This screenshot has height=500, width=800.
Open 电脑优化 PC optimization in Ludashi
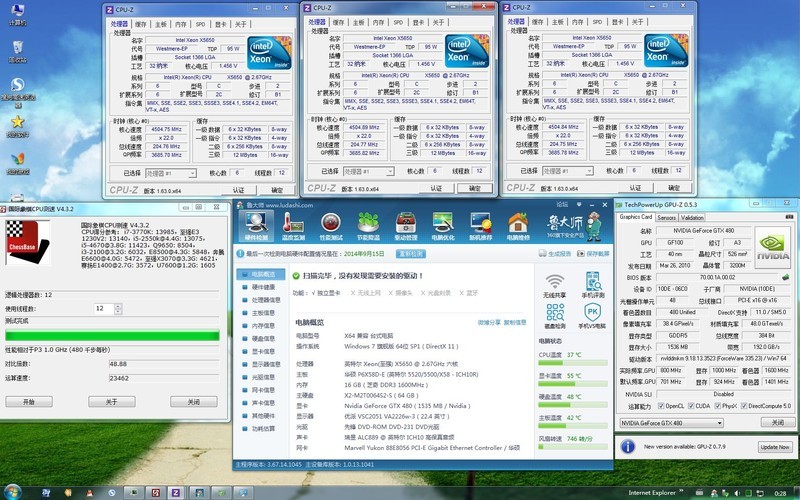[443, 226]
